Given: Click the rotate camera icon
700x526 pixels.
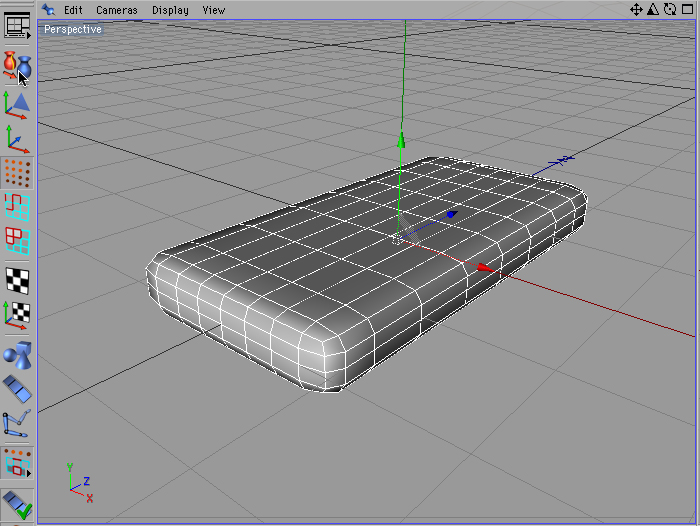Looking at the screenshot, I should coord(670,9).
